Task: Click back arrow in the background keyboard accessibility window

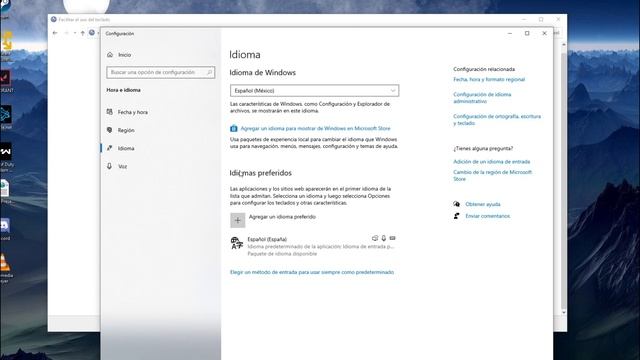Action: [55, 33]
